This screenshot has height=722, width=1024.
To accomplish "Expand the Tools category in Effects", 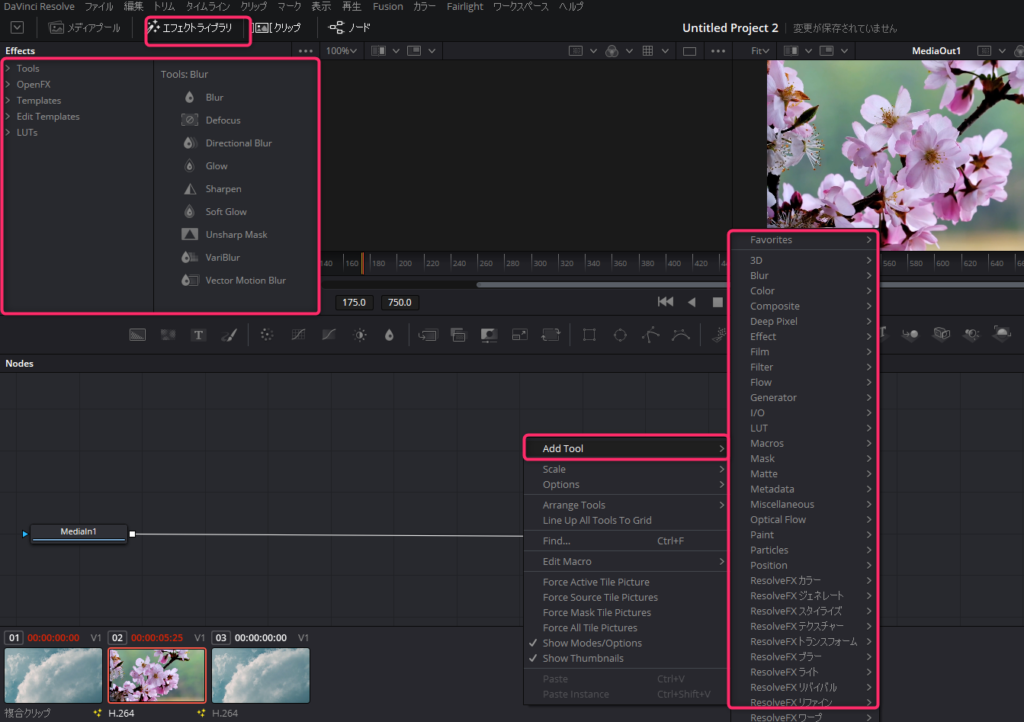I will point(8,68).
